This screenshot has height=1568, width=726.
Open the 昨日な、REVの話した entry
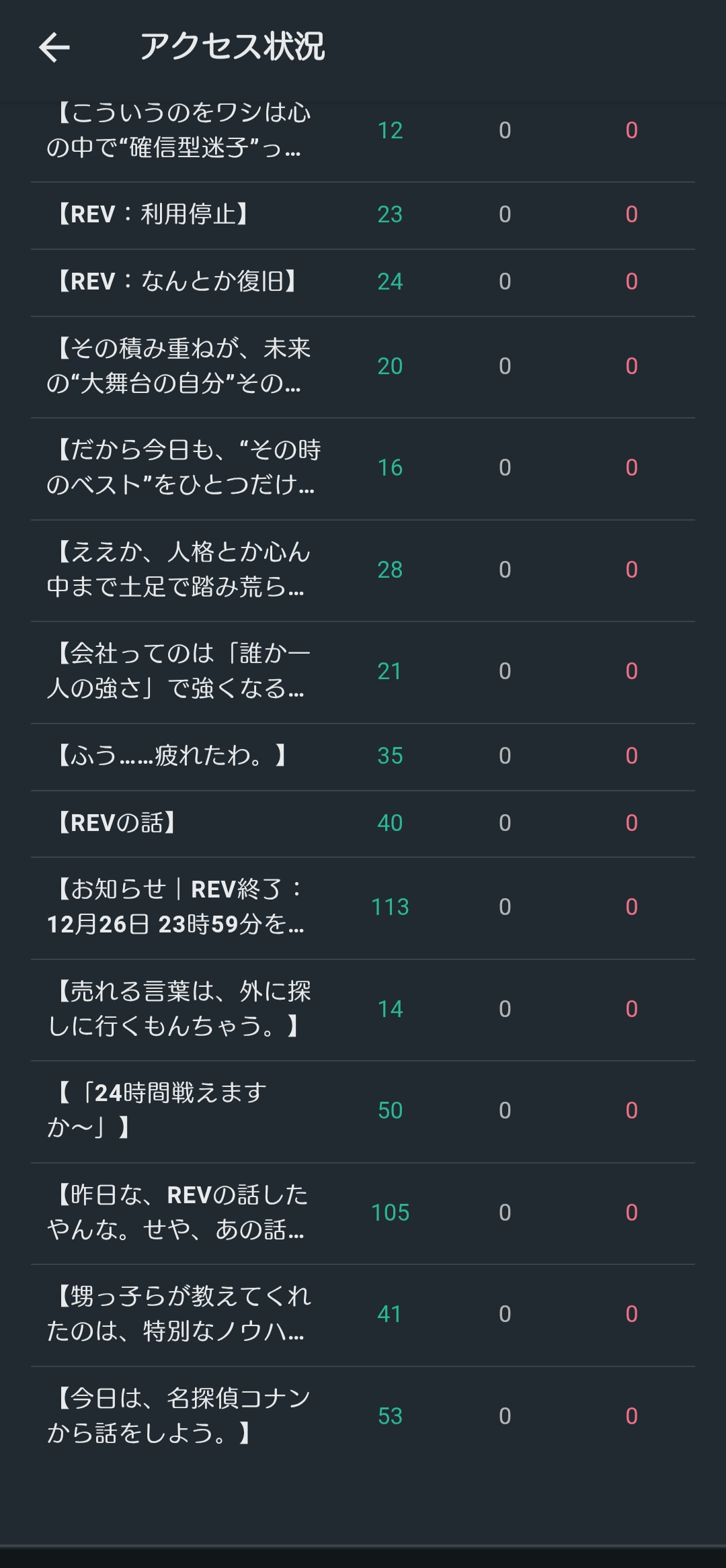[177, 1213]
